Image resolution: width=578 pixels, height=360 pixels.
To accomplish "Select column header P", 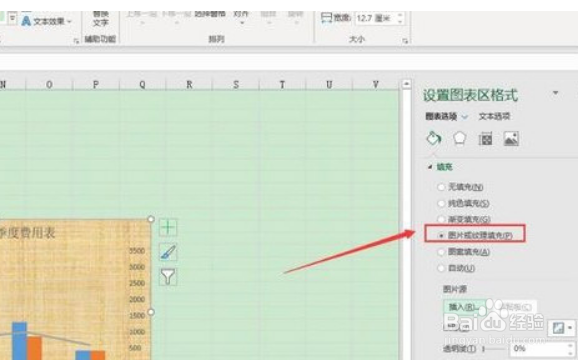I will pos(96,84).
